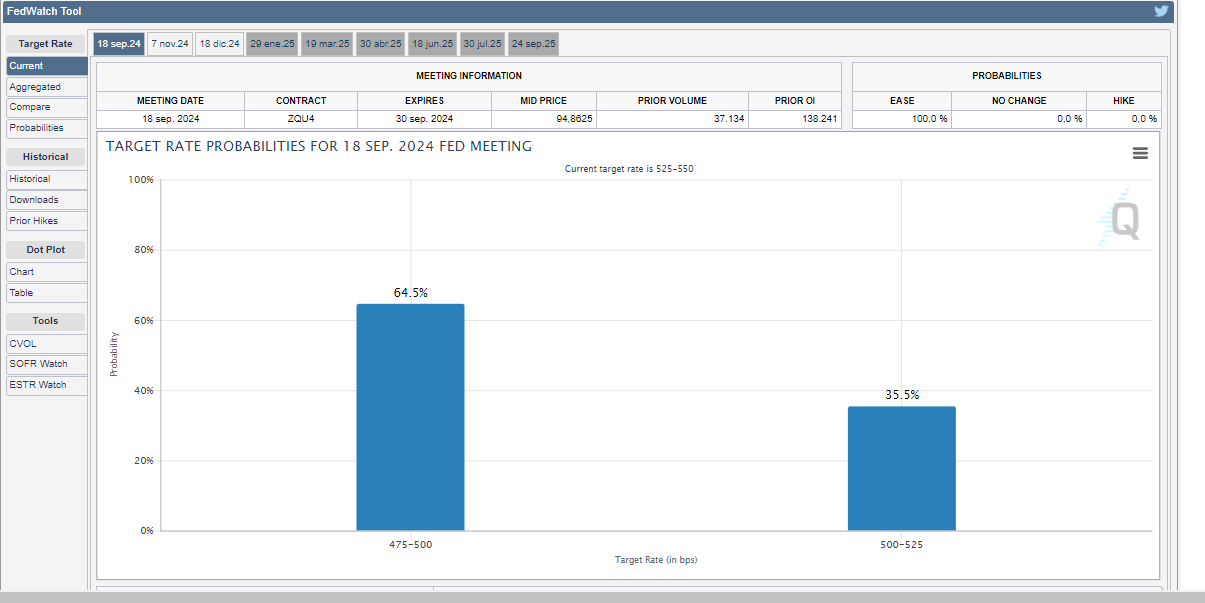
Task: Click the prior OI value 138.241
Action: point(820,119)
